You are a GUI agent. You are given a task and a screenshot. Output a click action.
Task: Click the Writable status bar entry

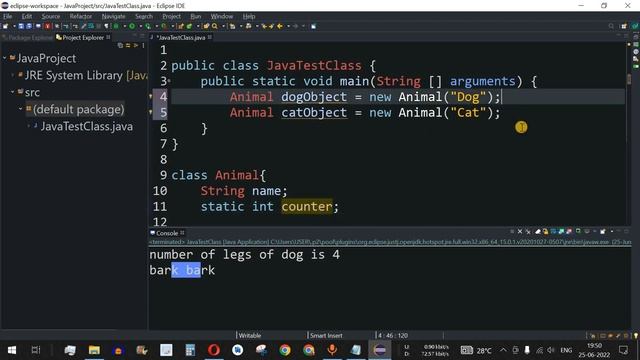tap(250, 336)
